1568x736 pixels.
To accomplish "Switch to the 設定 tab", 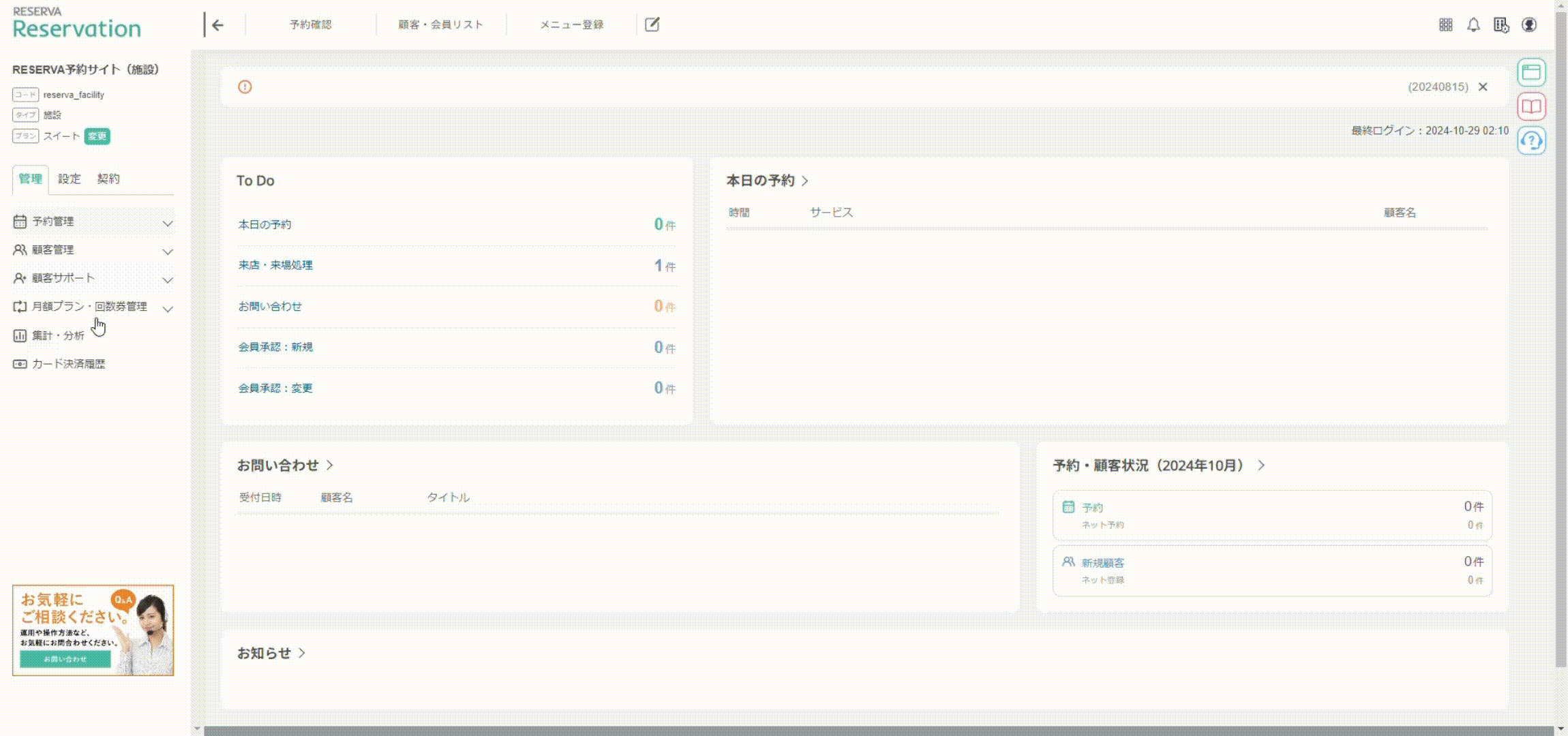I will click(x=69, y=179).
